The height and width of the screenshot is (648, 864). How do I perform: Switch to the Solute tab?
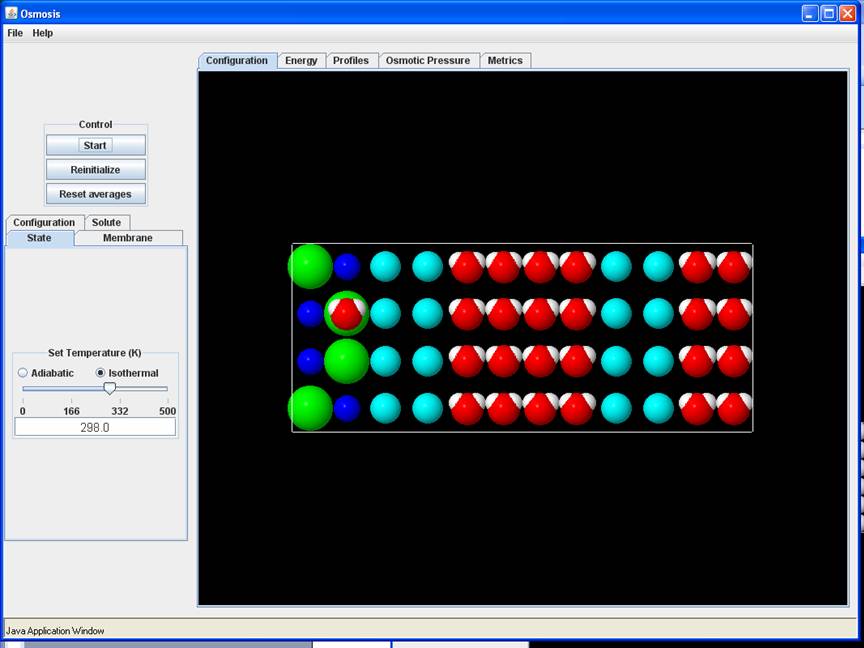pos(106,222)
